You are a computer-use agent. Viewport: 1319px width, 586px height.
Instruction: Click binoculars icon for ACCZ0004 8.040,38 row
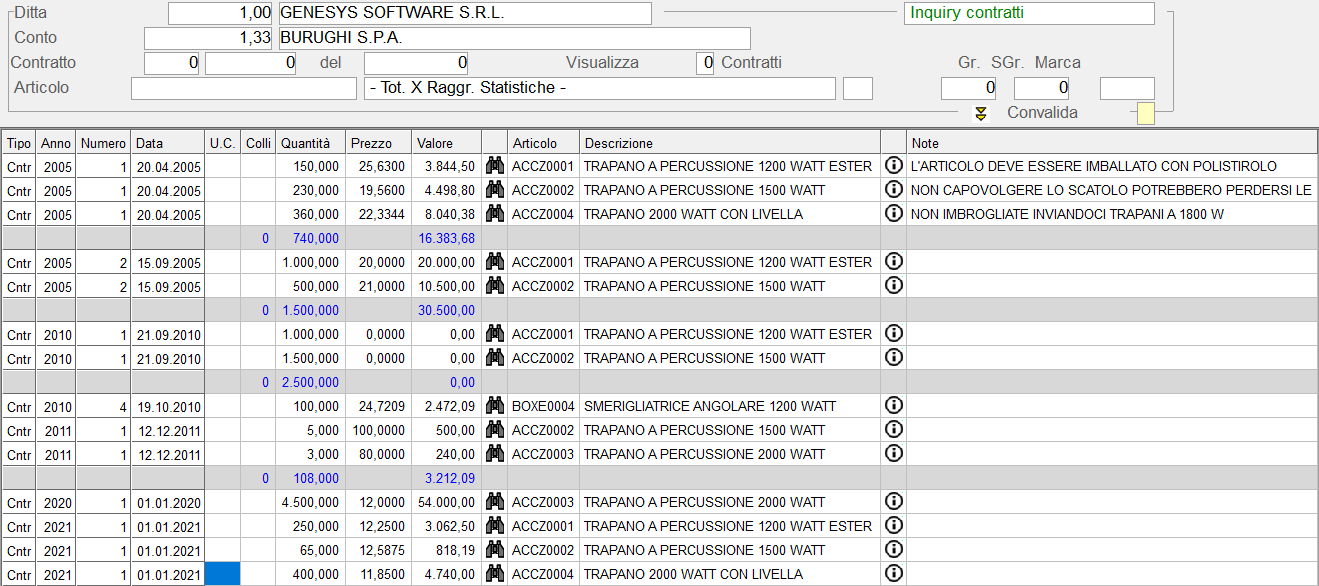tap(494, 214)
